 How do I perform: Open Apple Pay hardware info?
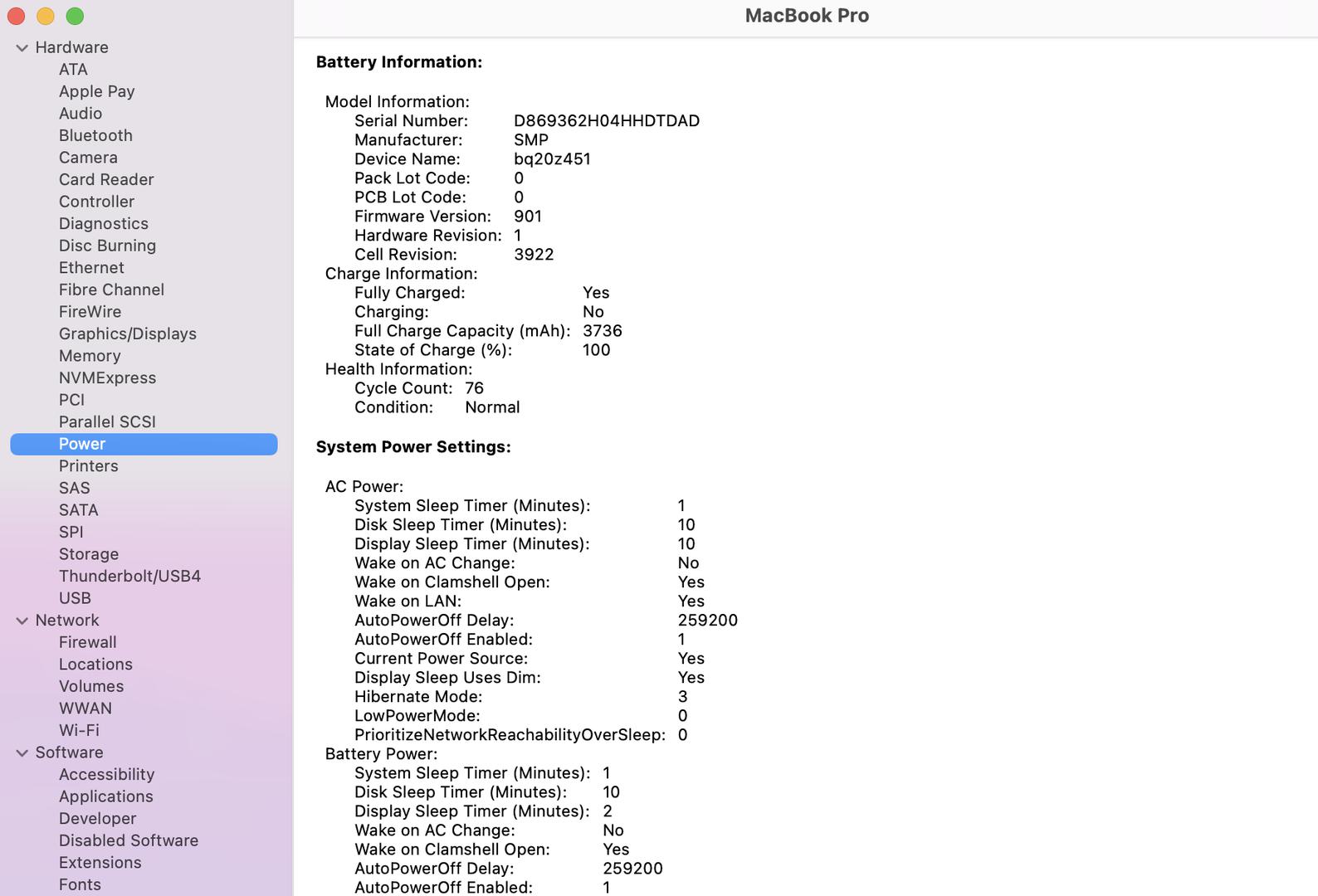pyautogui.click(x=96, y=91)
